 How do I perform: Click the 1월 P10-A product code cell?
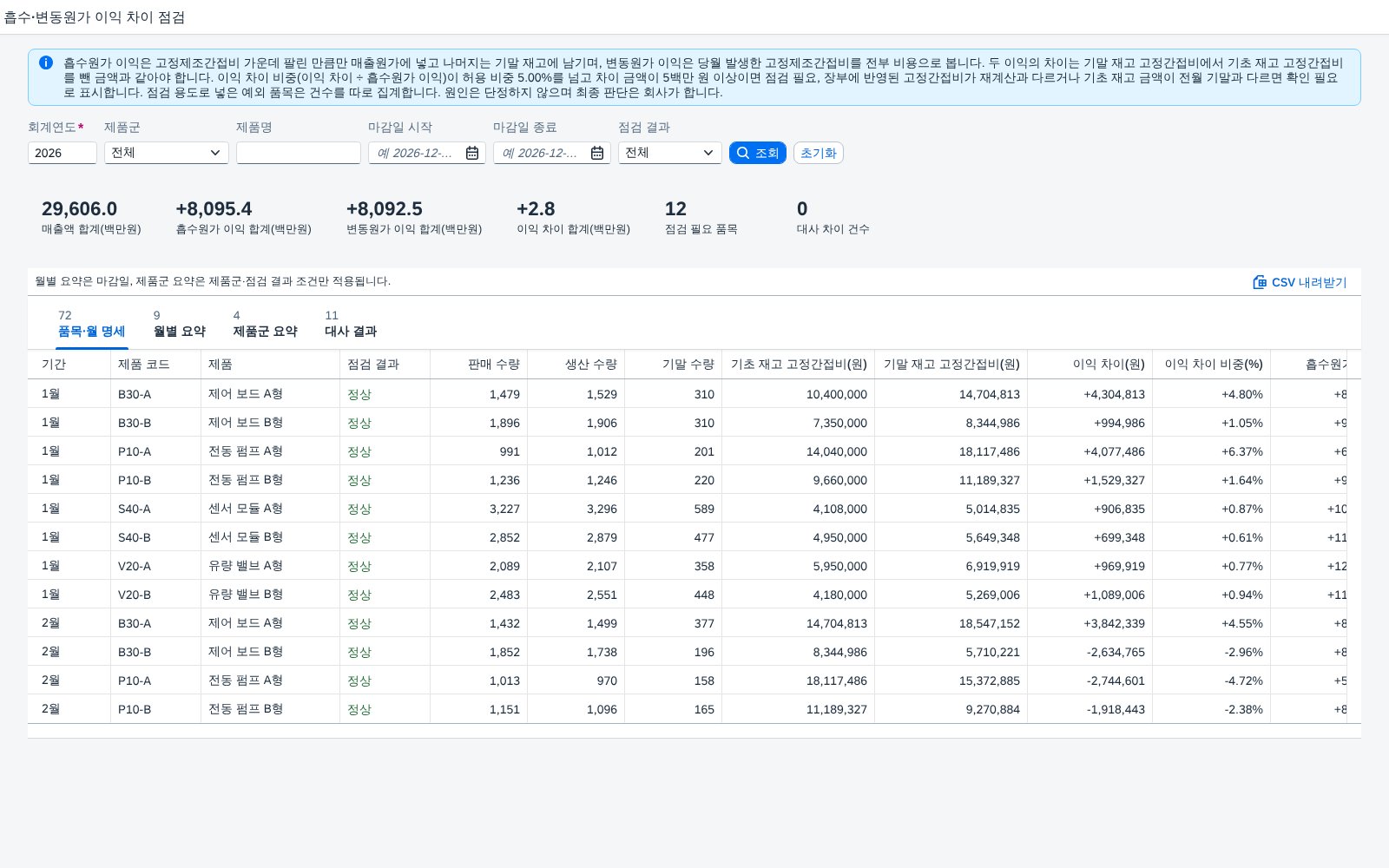pos(156,451)
